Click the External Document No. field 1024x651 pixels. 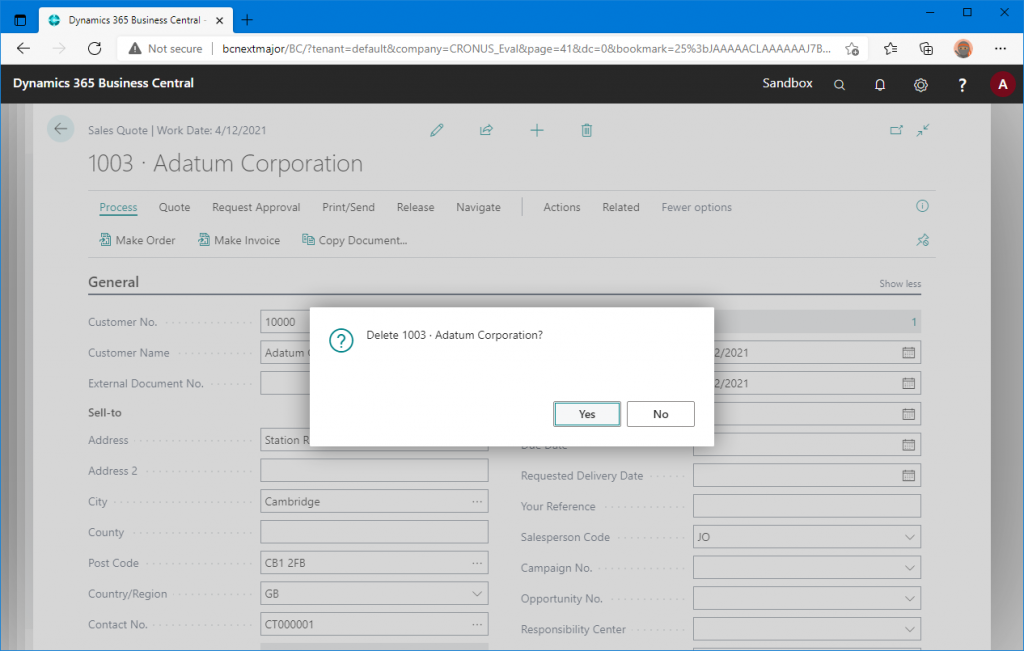point(285,383)
